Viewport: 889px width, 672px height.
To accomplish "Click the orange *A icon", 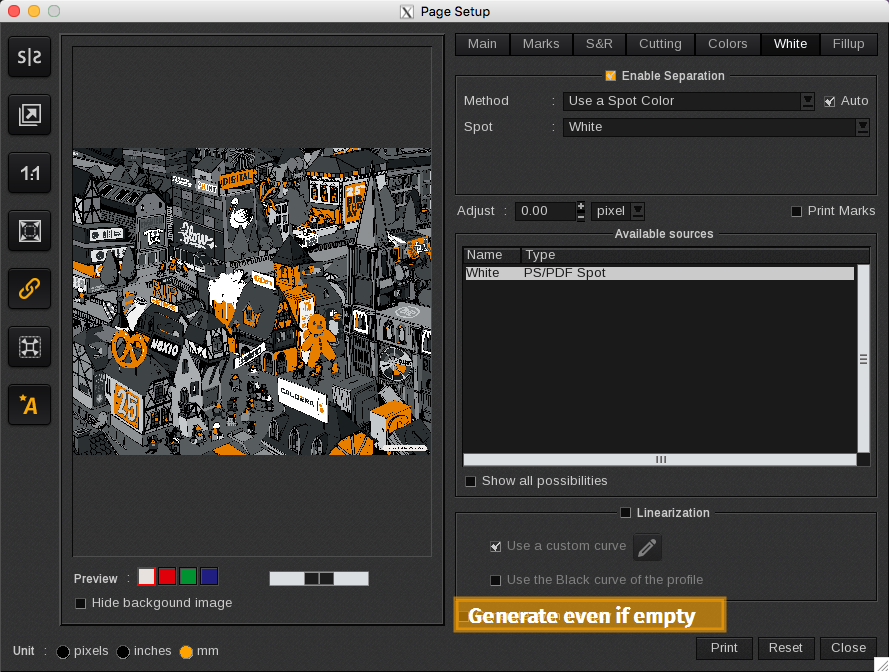I will [29, 405].
